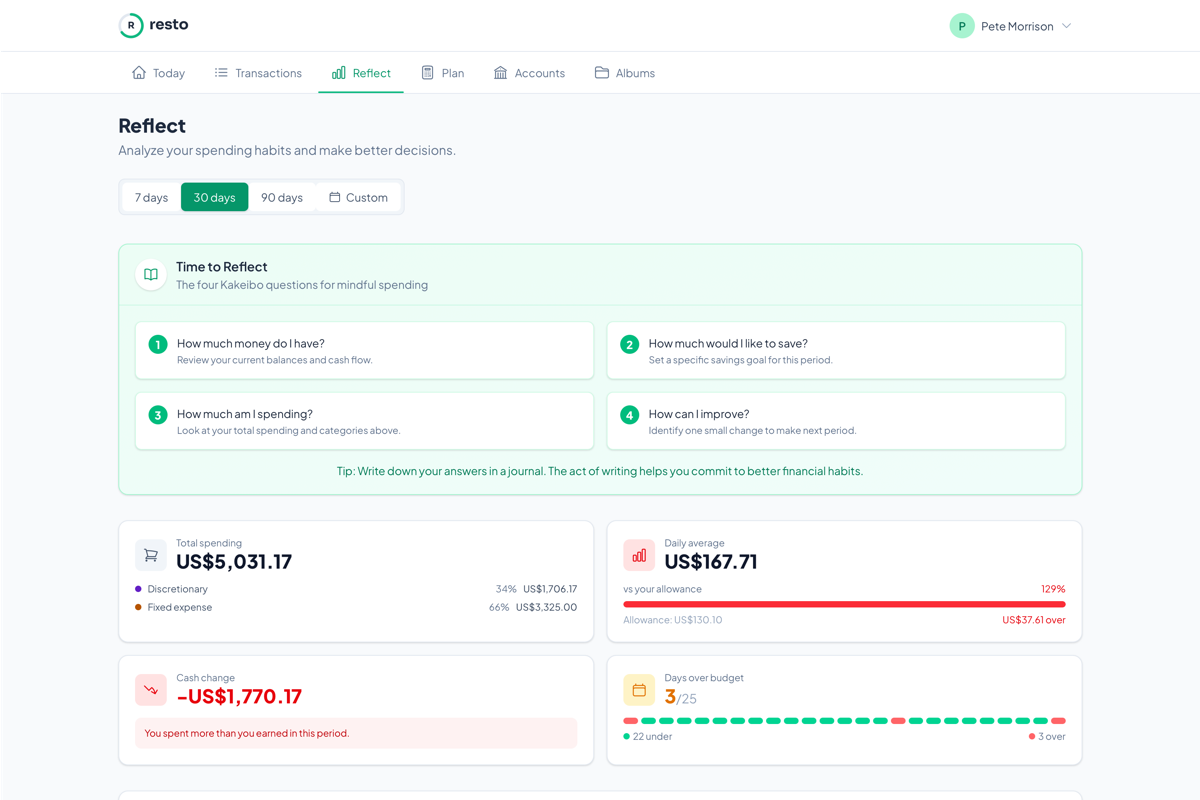Screen dimensions: 1200x800
Task: Click the green number 1 badge
Action: (x=158, y=344)
